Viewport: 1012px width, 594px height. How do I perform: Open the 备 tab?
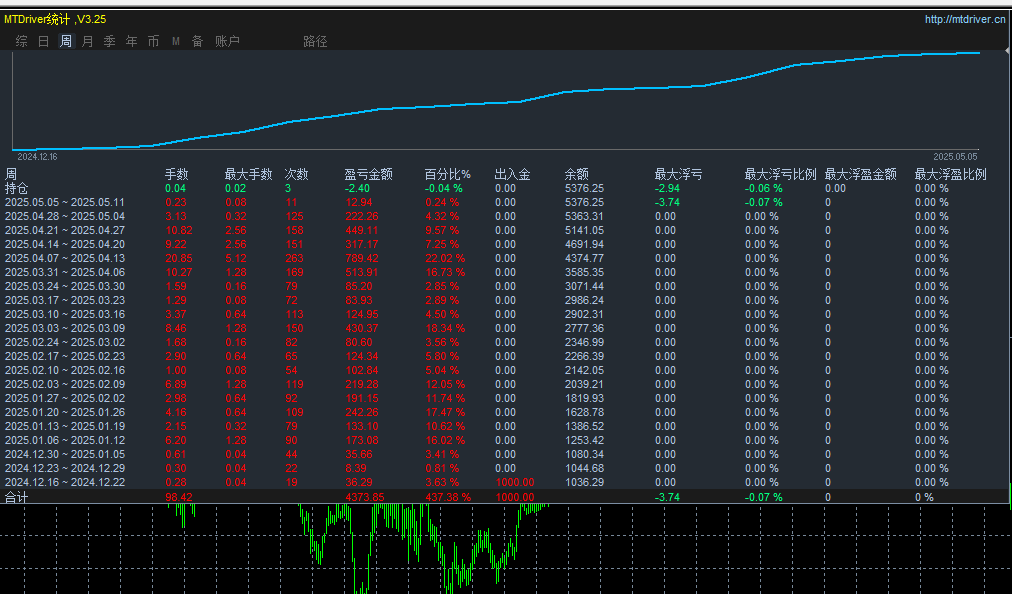tap(198, 41)
